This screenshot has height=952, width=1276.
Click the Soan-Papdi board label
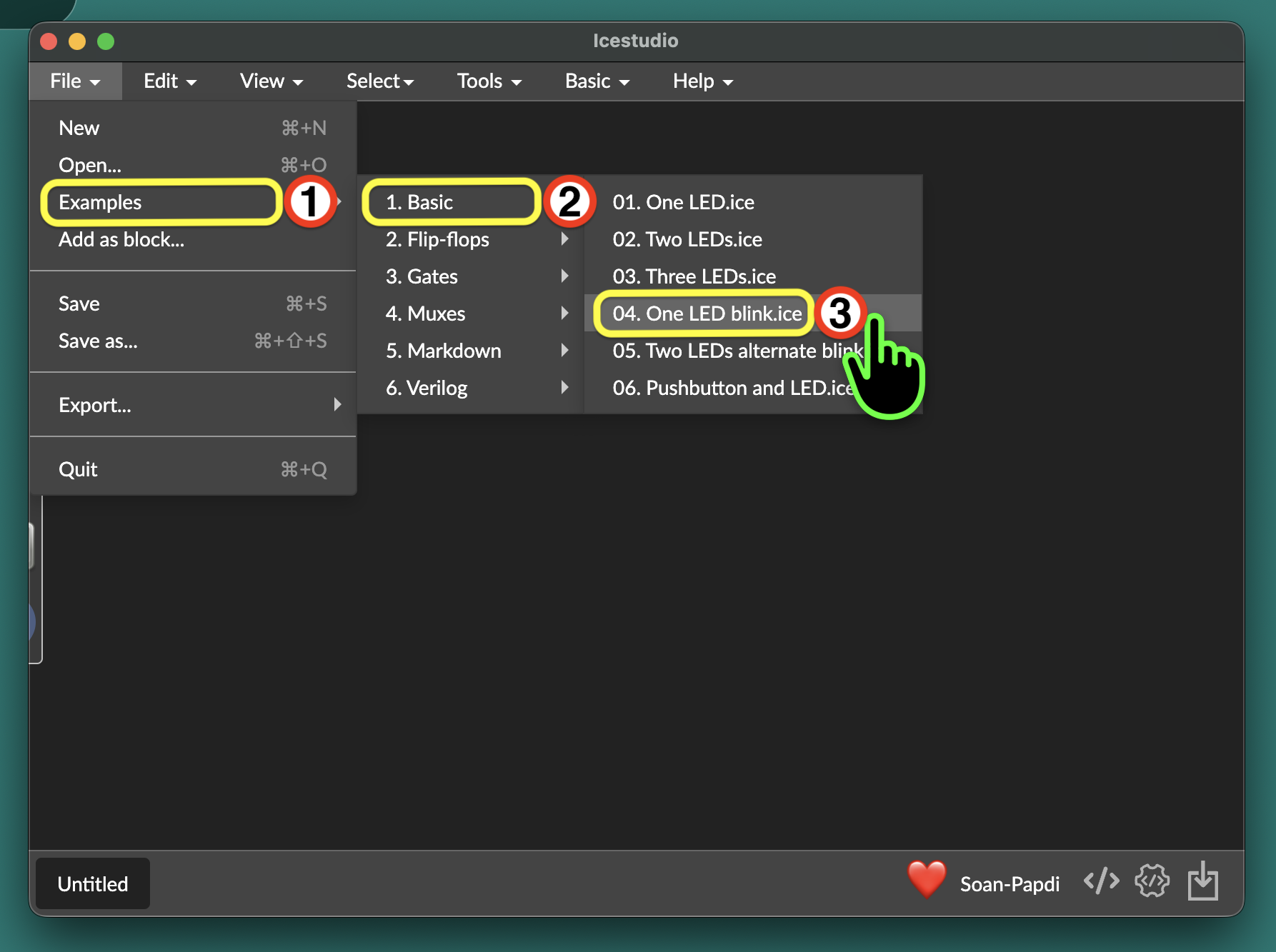1010,884
